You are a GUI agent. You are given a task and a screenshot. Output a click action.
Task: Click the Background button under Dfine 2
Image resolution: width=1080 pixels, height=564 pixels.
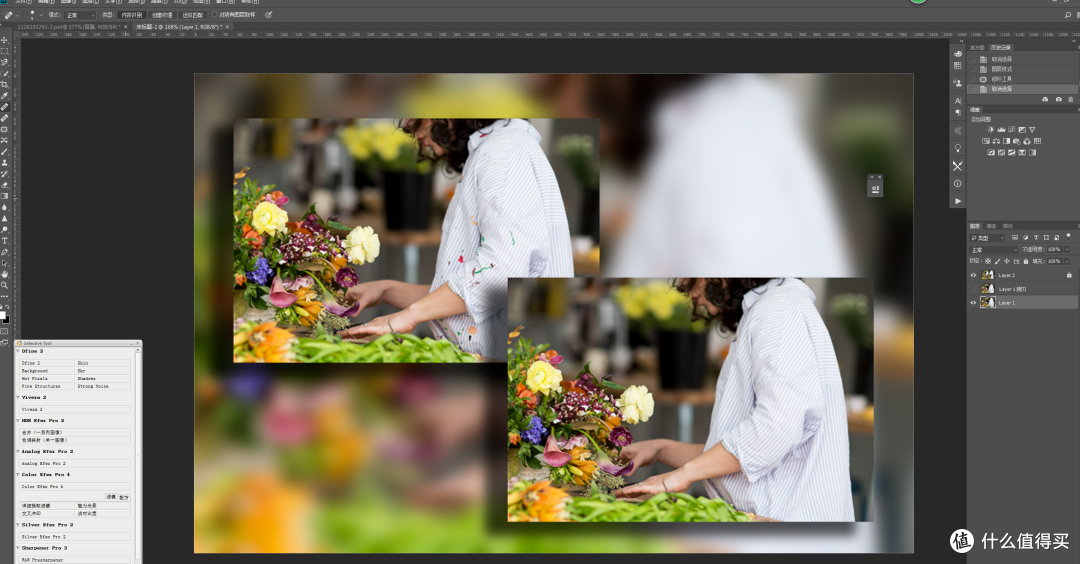(45, 370)
